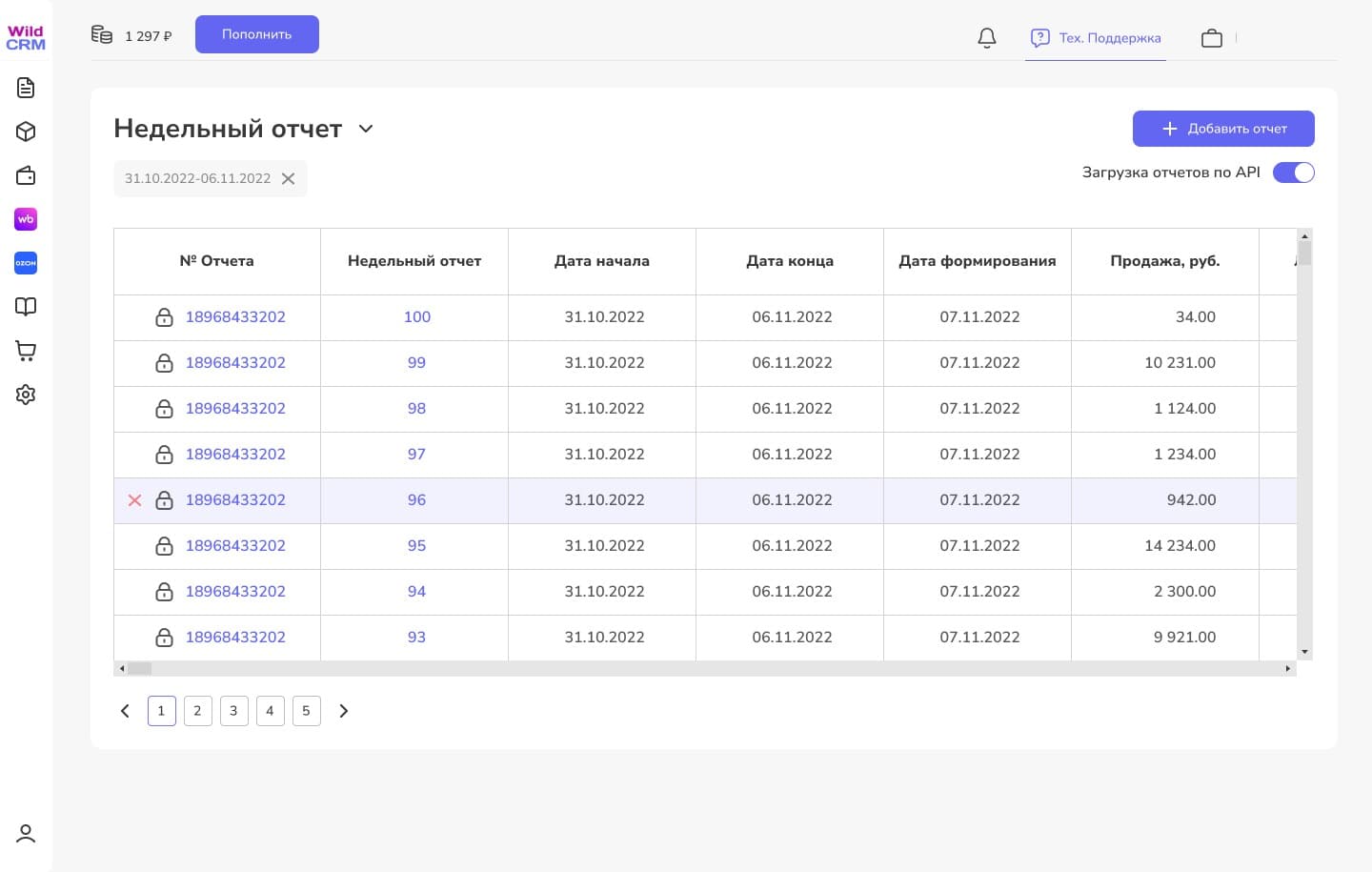Go to previous page arrow in pagination
Screen dimensions: 1372x872
(125, 711)
